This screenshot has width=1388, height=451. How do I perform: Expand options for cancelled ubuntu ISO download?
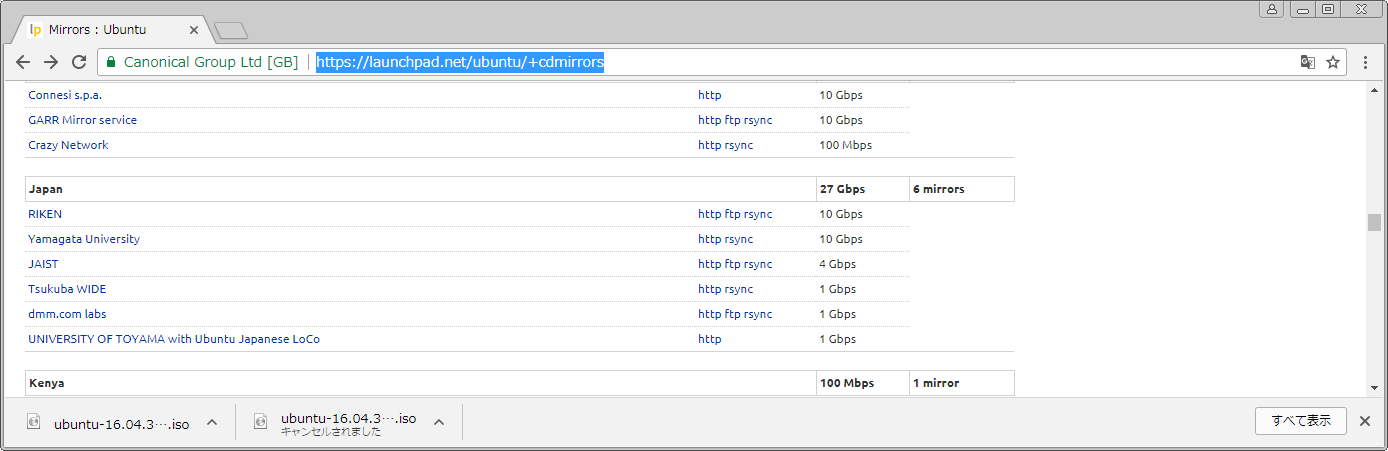[x=438, y=423]
